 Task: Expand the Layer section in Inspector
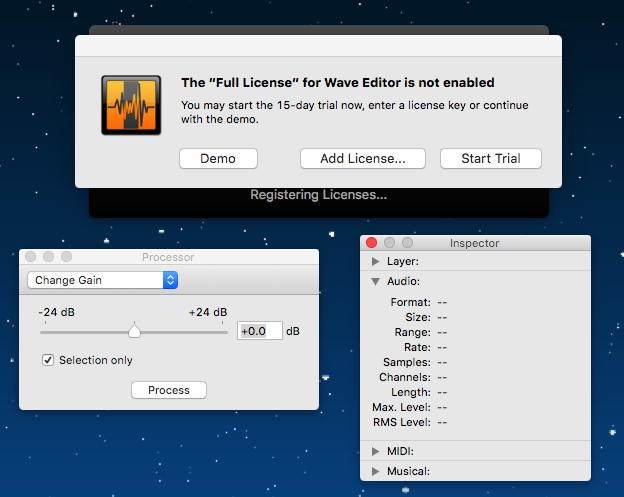point(375,261)
